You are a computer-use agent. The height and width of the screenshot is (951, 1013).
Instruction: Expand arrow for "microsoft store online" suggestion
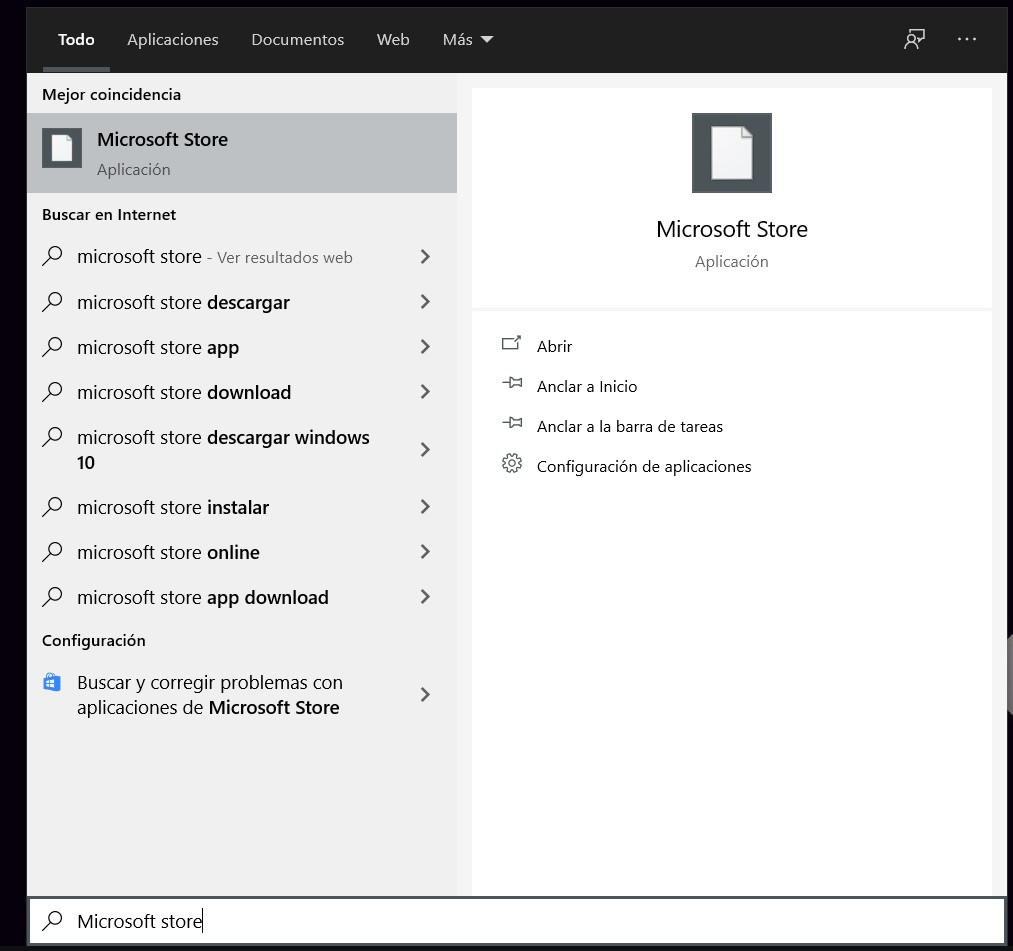coord(425,552)
